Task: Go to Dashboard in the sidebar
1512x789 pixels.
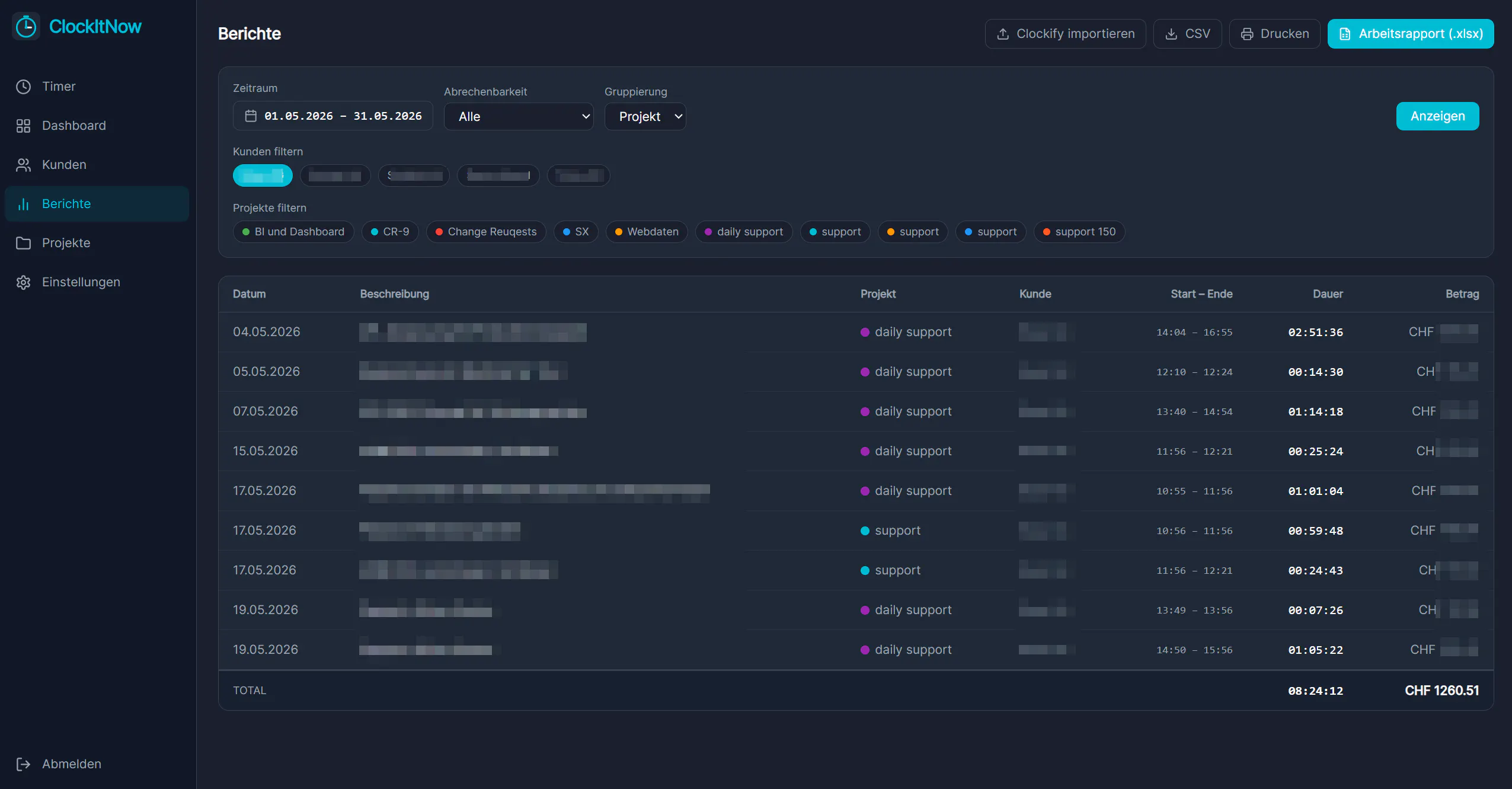Action: pos(97,126)
